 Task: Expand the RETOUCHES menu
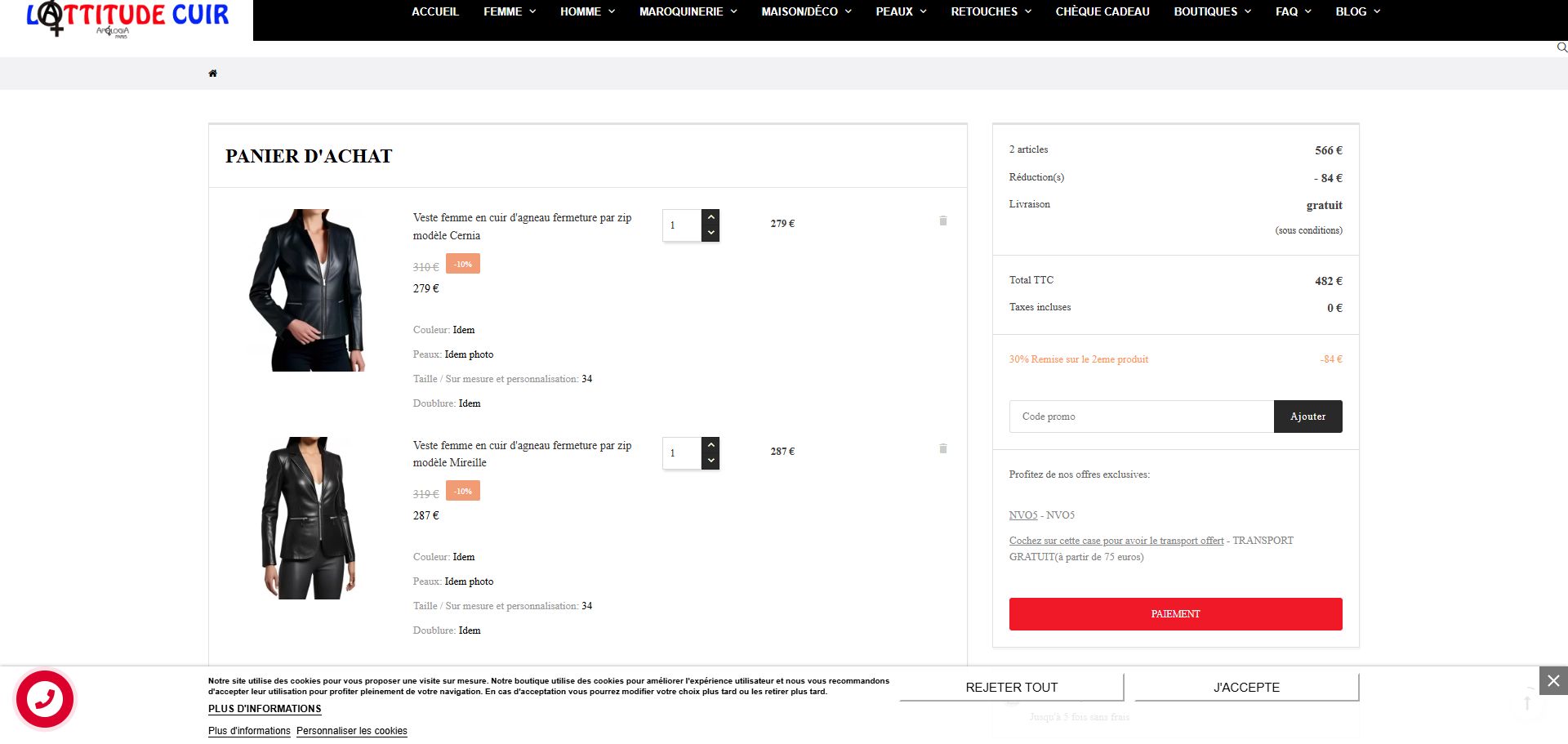[x=991, y=11]
